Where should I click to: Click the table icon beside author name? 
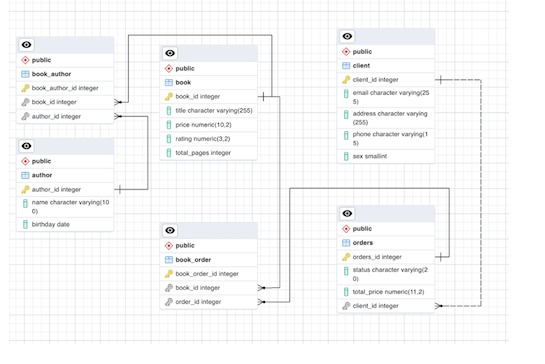tap(25, 175)
